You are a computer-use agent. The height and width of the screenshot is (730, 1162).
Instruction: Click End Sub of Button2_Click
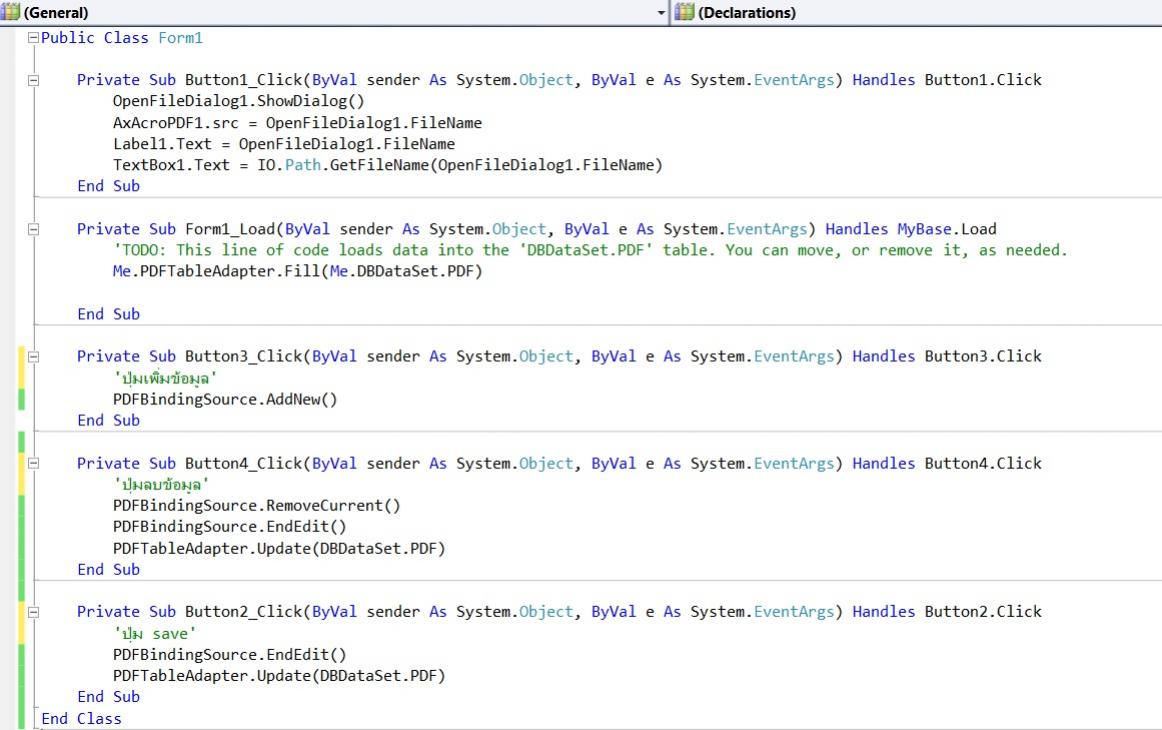click(x=109, y=697)
